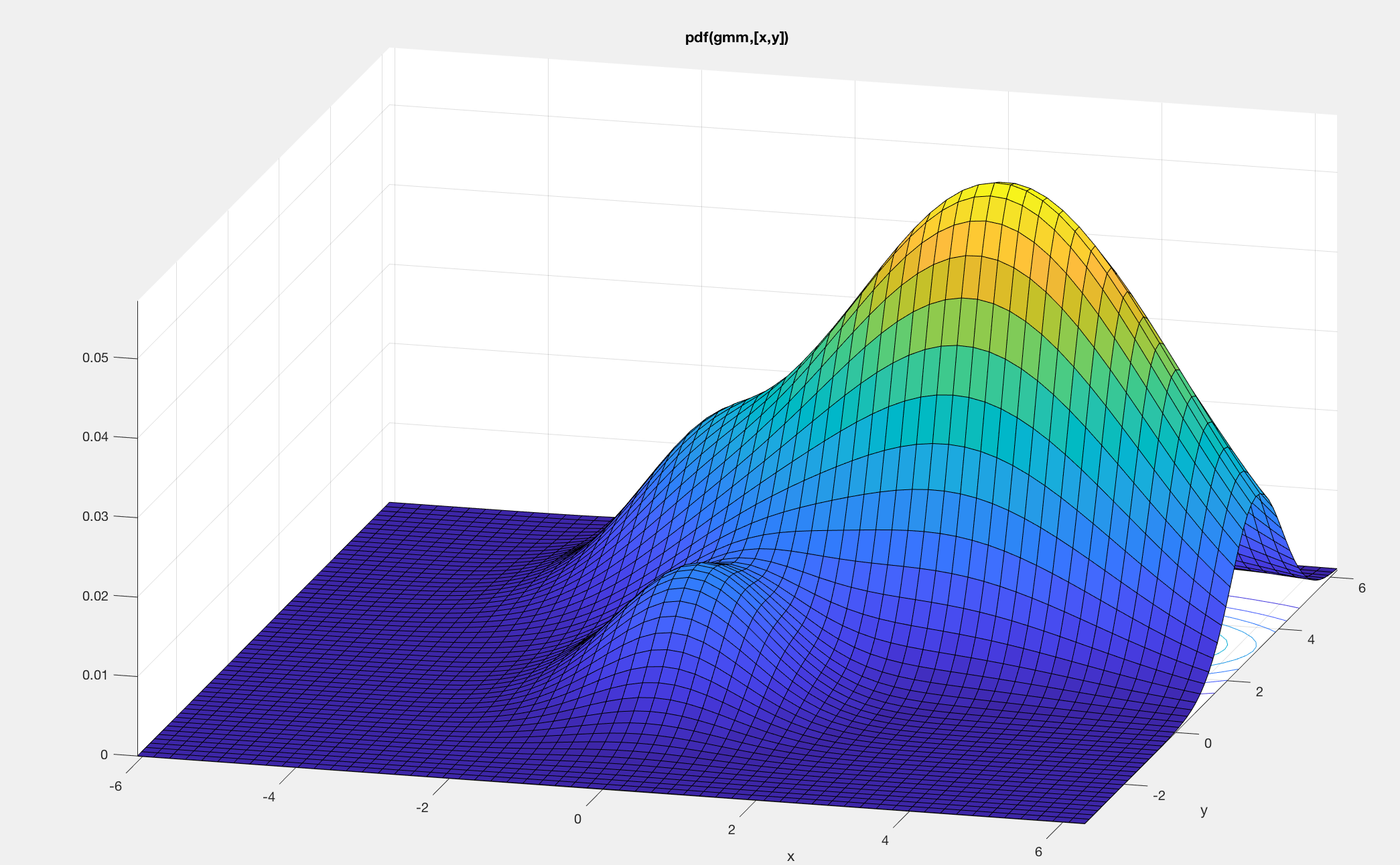Click the plot title pdf(gmm,[x,y])
The height and width of the screenshot is (865, 1400).
pyautogui.click(x=736, y=38)
